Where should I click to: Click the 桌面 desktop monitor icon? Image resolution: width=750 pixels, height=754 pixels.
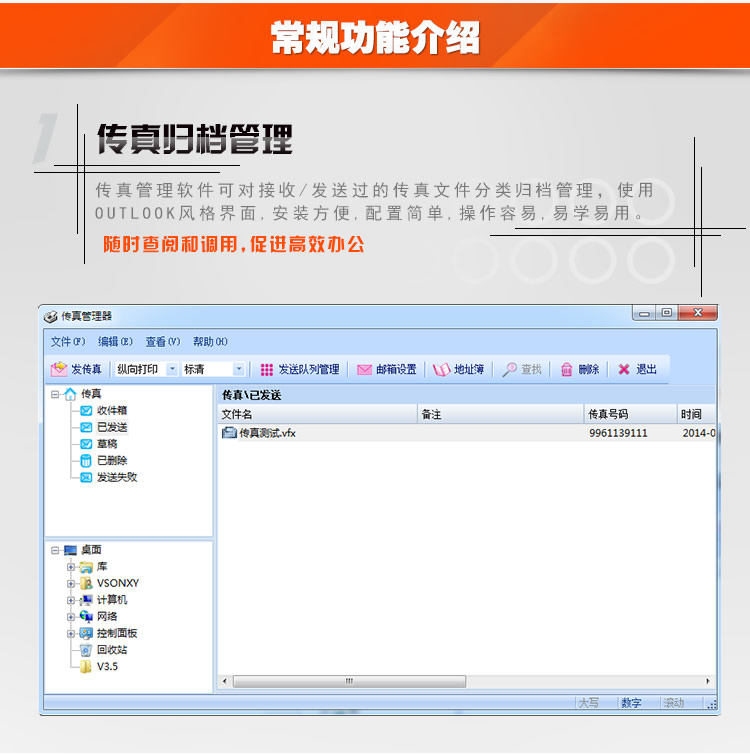(70, 550)
